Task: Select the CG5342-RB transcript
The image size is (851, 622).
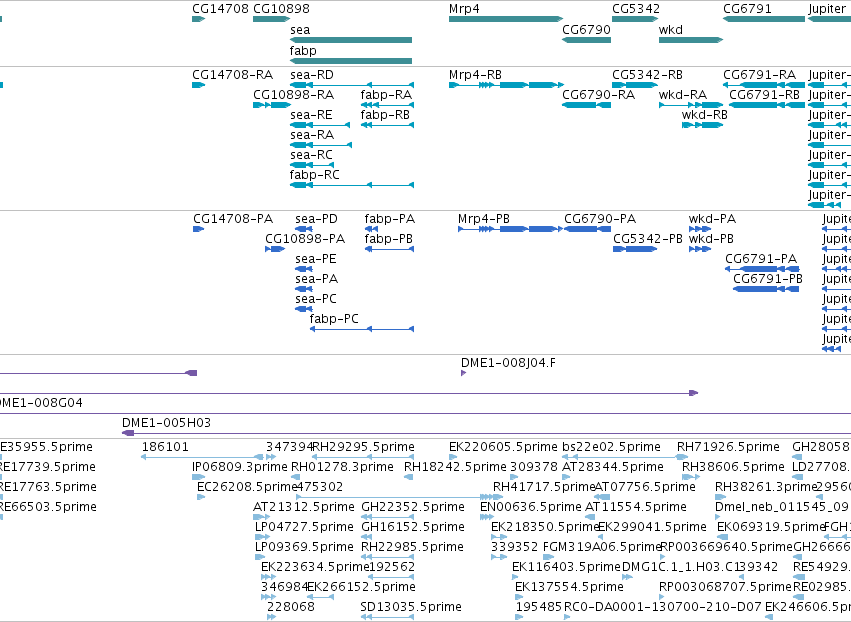Action: [635, 85]
